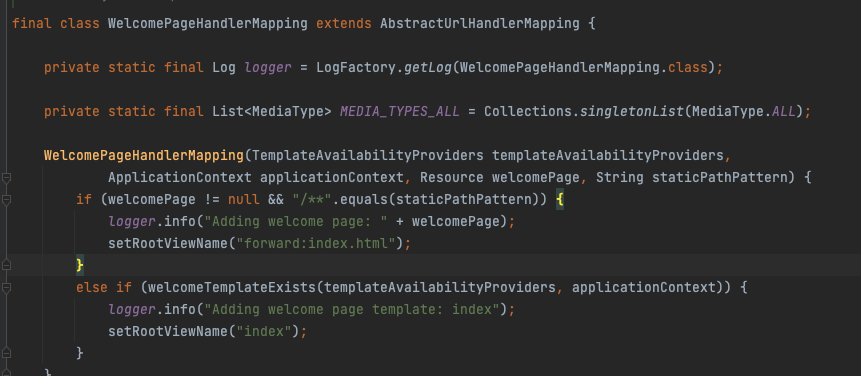This screenshot has height=376, width=861.
Task: Click the 'ApplicationContext' parameter type
Action: coord(180,177)
